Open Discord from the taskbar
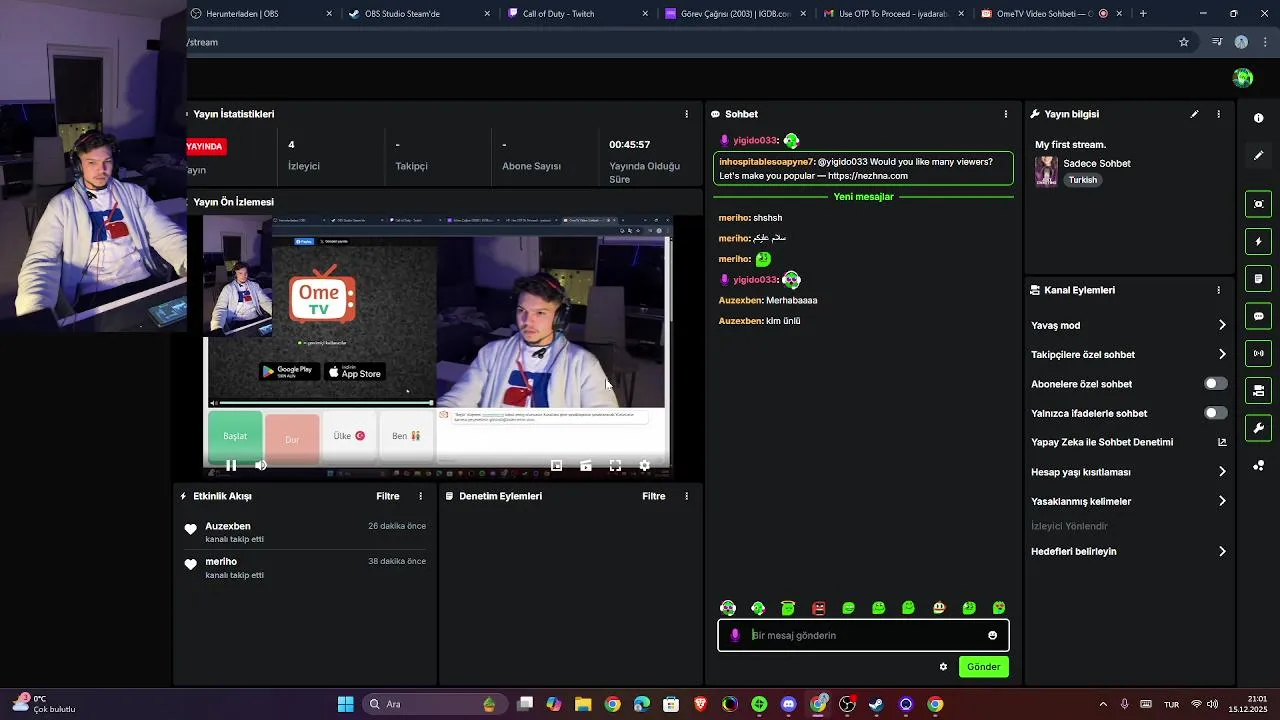1280x720 pixels. [x=788, y=704]
